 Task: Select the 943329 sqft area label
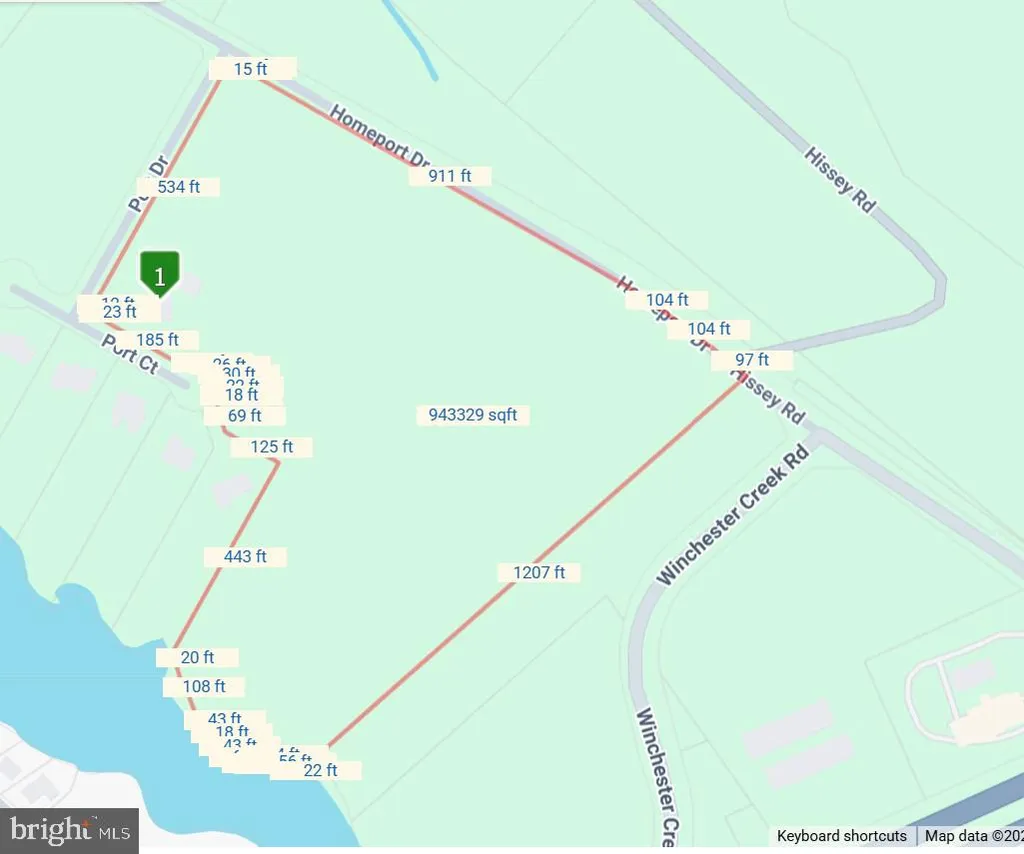473,415
